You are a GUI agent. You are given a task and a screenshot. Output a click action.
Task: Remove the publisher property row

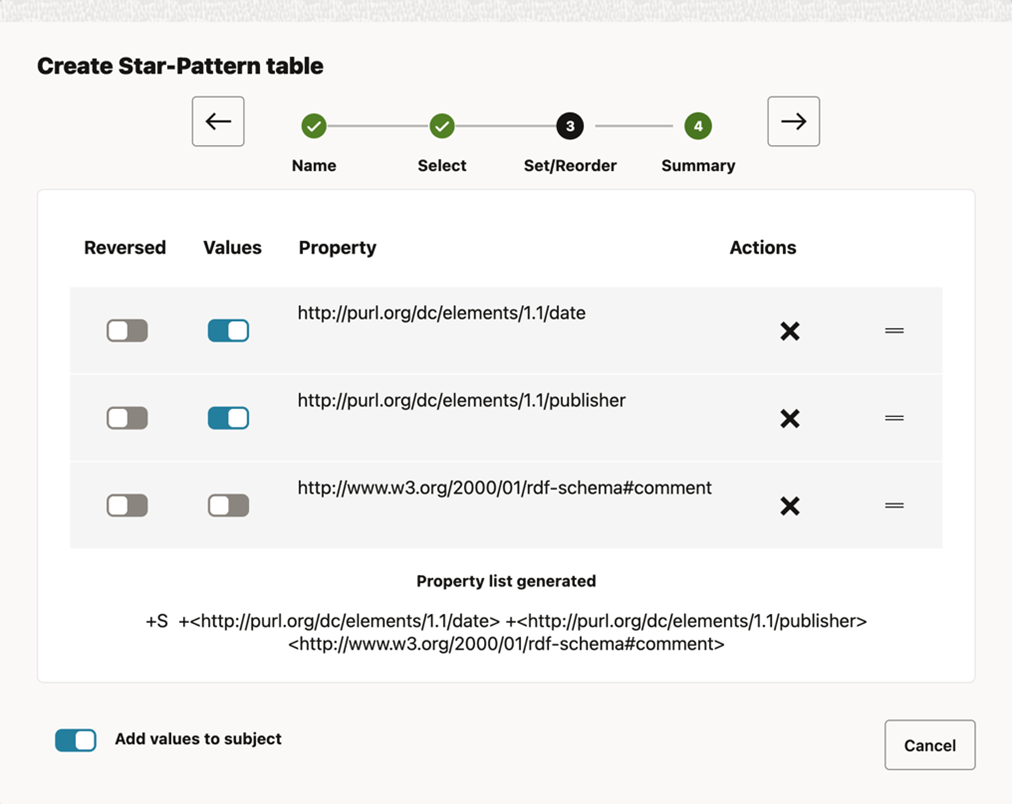click(x=789, y=418)
